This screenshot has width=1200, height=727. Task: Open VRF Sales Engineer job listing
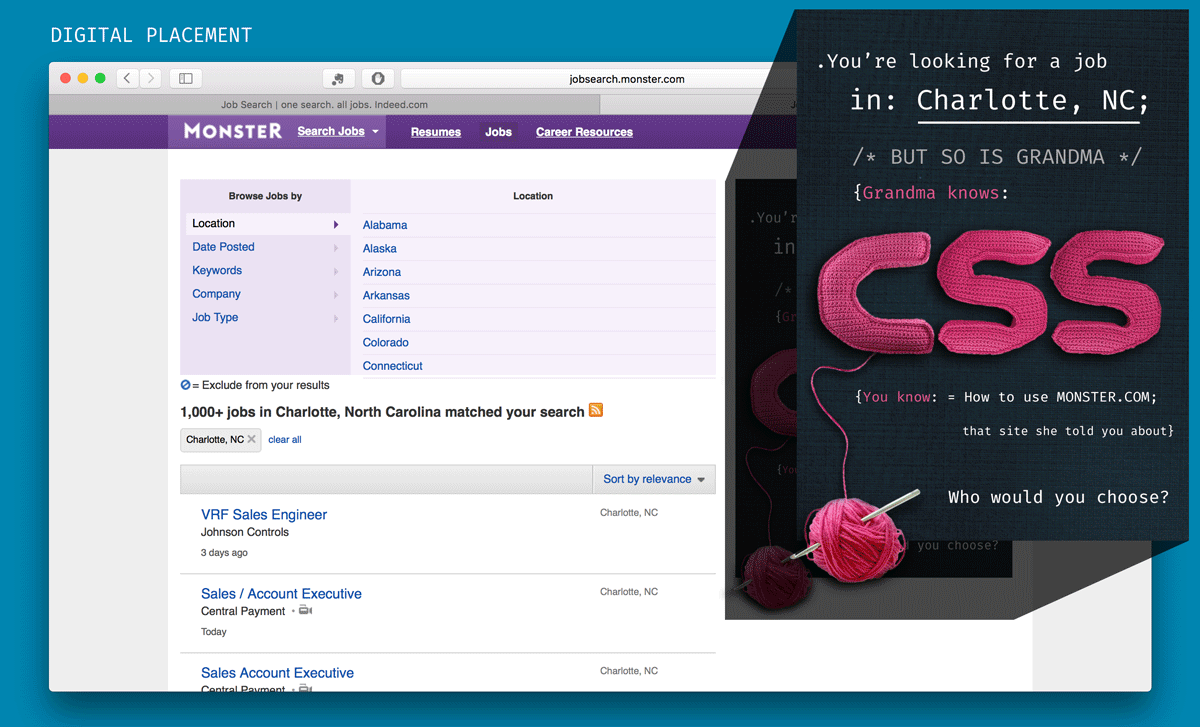click(x=264, y=514)
